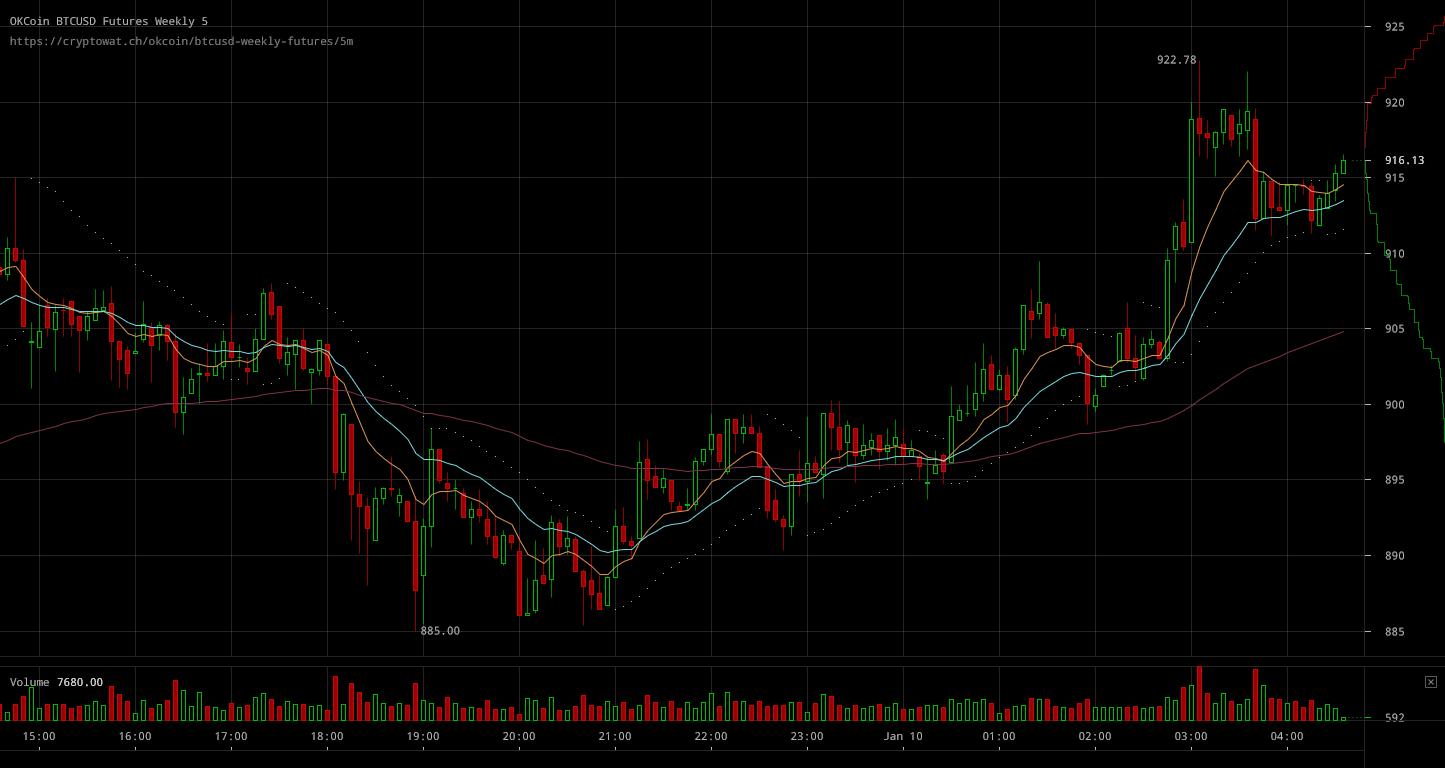Click the 925 price axis label
The height and width of the screenshot is (768, 1445).
pos(1394,27)
